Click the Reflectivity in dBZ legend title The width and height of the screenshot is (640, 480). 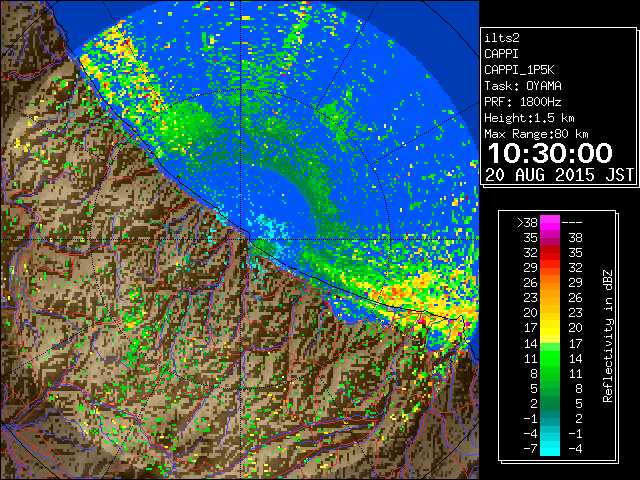[x=608, y=336]
